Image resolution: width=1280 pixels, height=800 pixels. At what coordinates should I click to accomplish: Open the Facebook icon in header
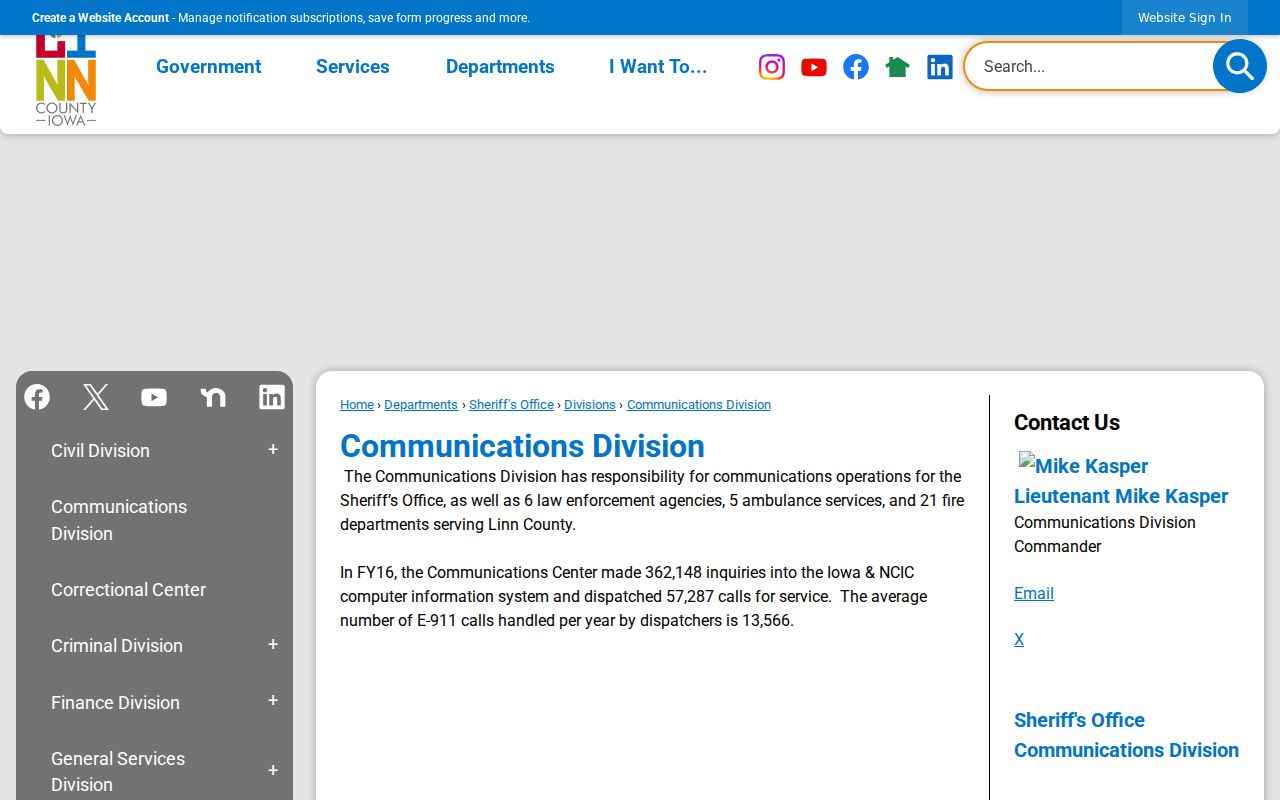tap(856, 67)
